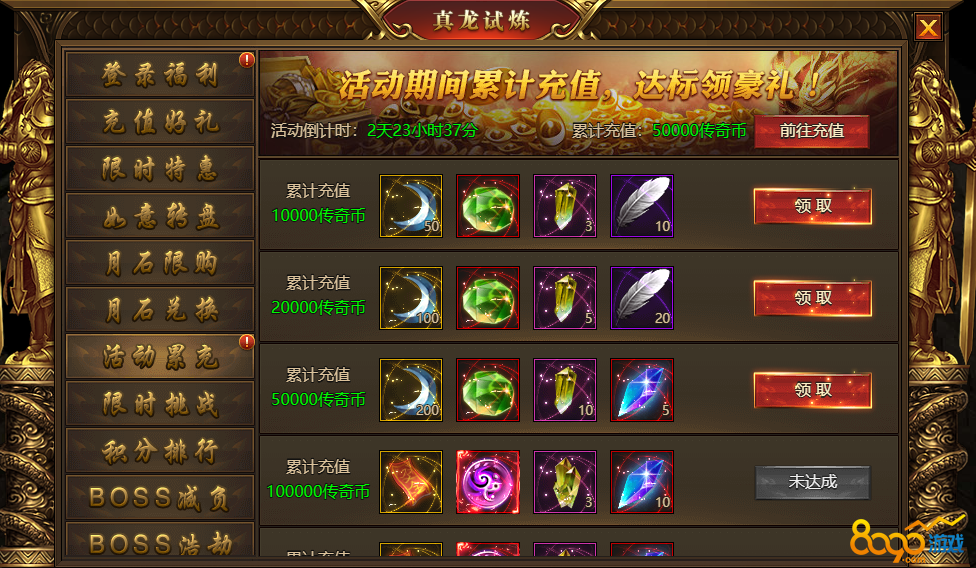Claim the 50000传奇币 reward with 领取
The height and width of the screenshot is (568, 976).
(812, 390)
